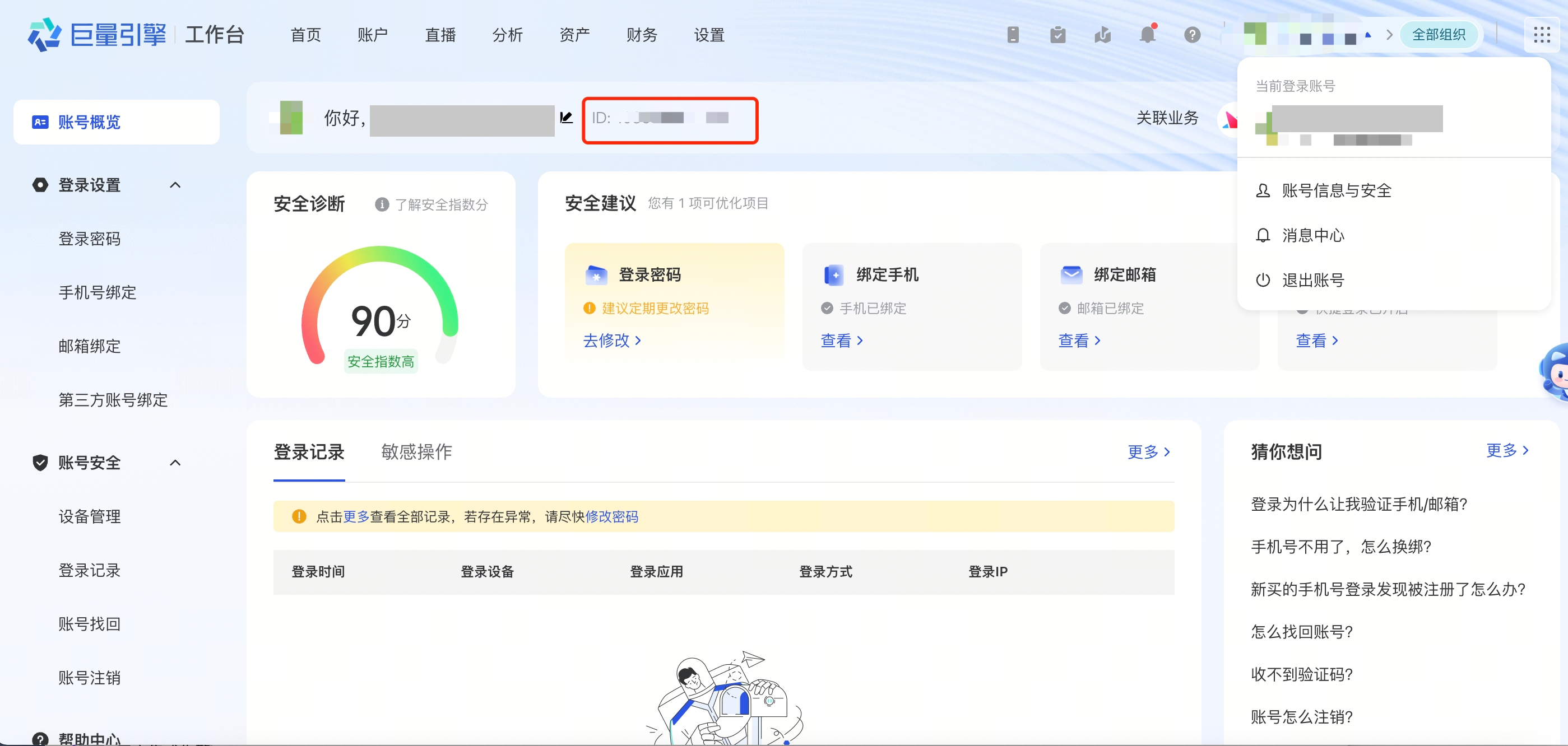Viewport: 1568px width, 746px height.
Task: Open the 全部组织 organization selector
Action: [1439, 35]
